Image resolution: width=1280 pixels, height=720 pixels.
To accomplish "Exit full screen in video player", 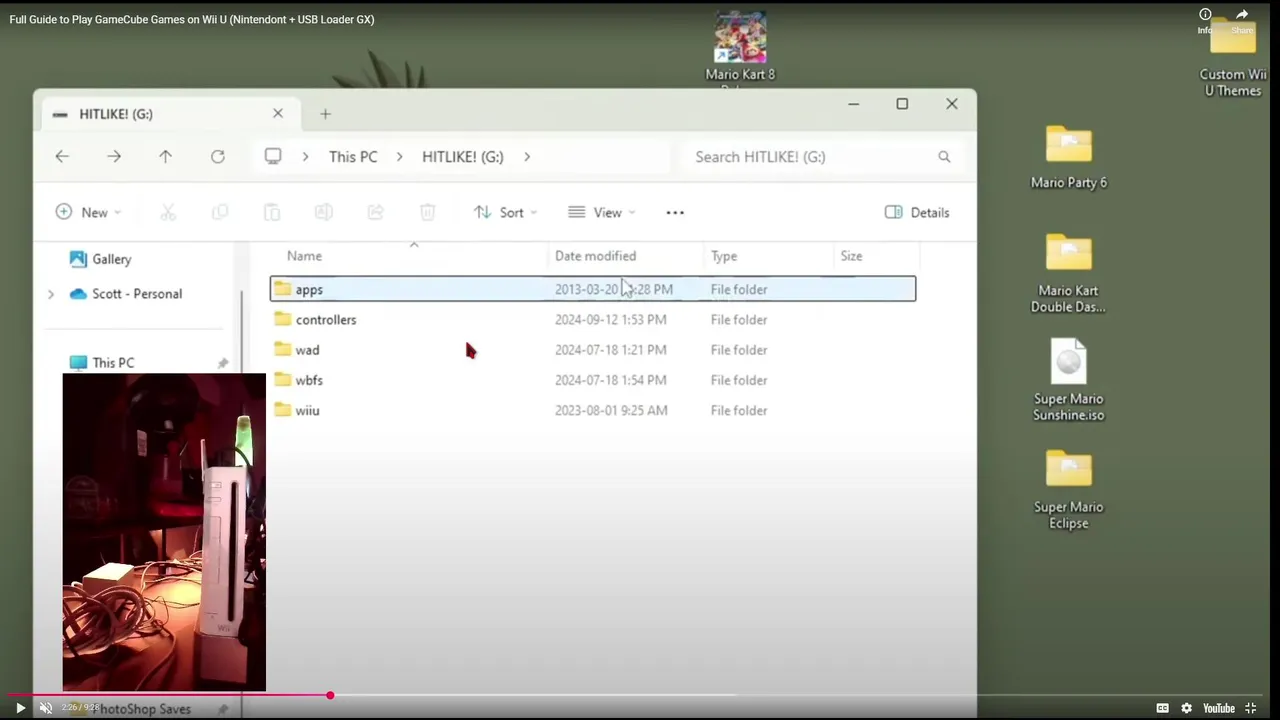I will 1250,708.
